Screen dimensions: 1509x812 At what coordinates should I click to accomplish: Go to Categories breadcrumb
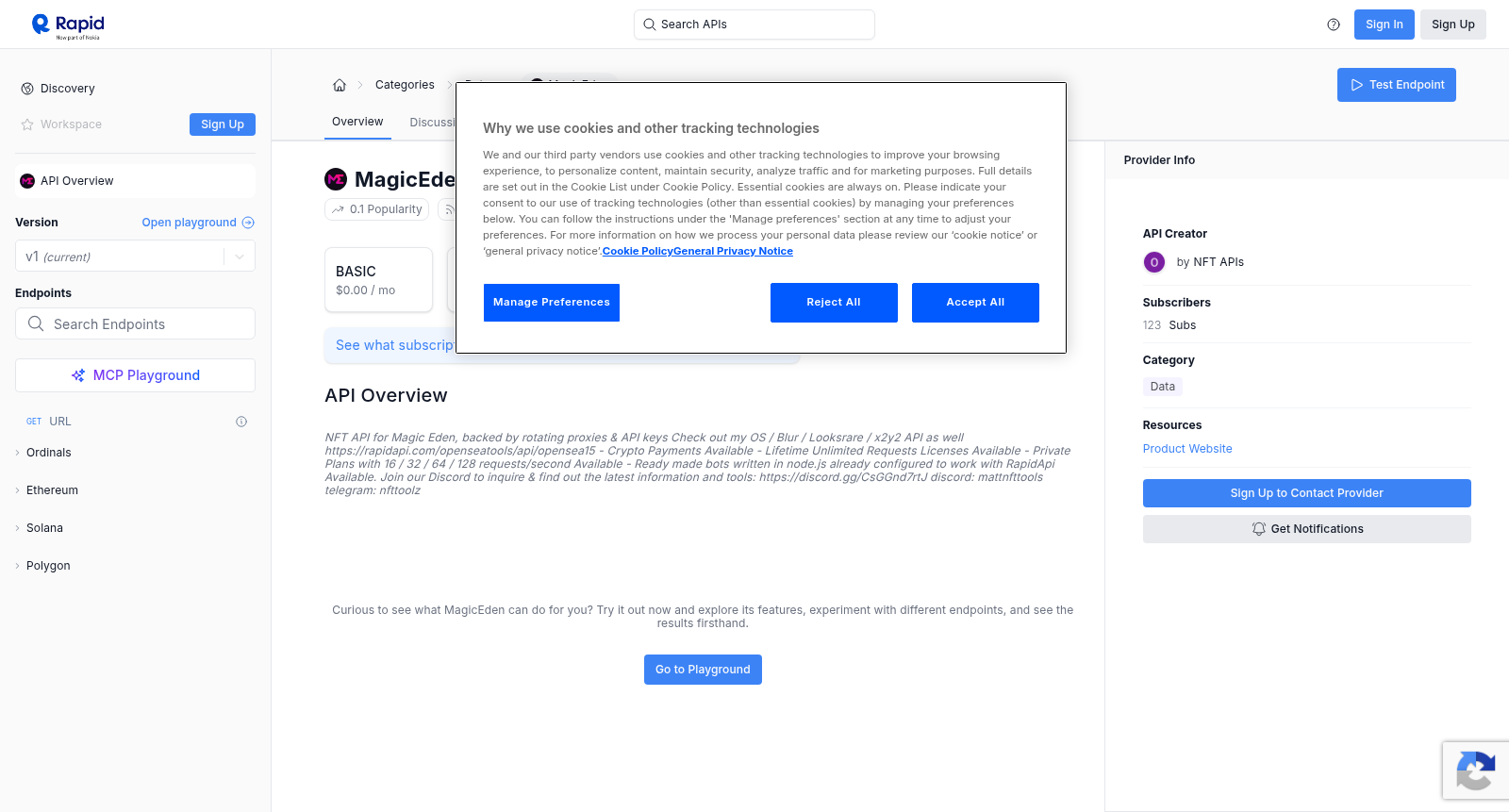tap(405, 85)
